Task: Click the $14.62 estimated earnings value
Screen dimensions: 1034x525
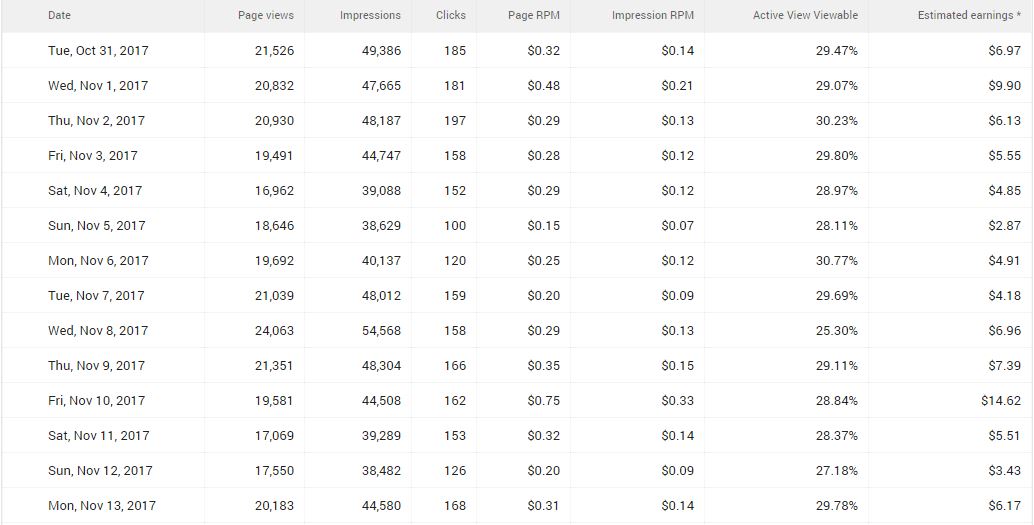Action: click(1001, 400)
